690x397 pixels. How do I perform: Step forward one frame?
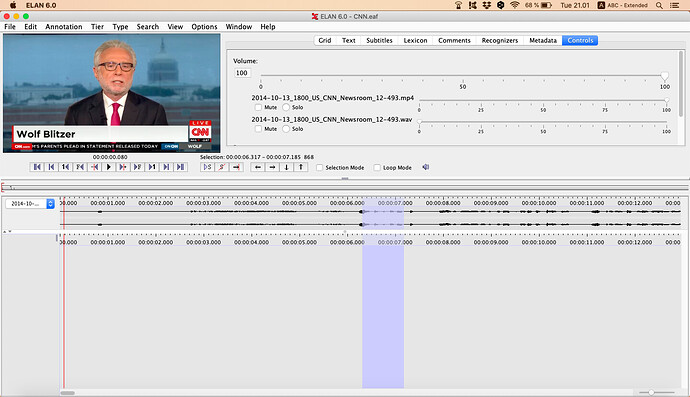(x=137, y=167)
